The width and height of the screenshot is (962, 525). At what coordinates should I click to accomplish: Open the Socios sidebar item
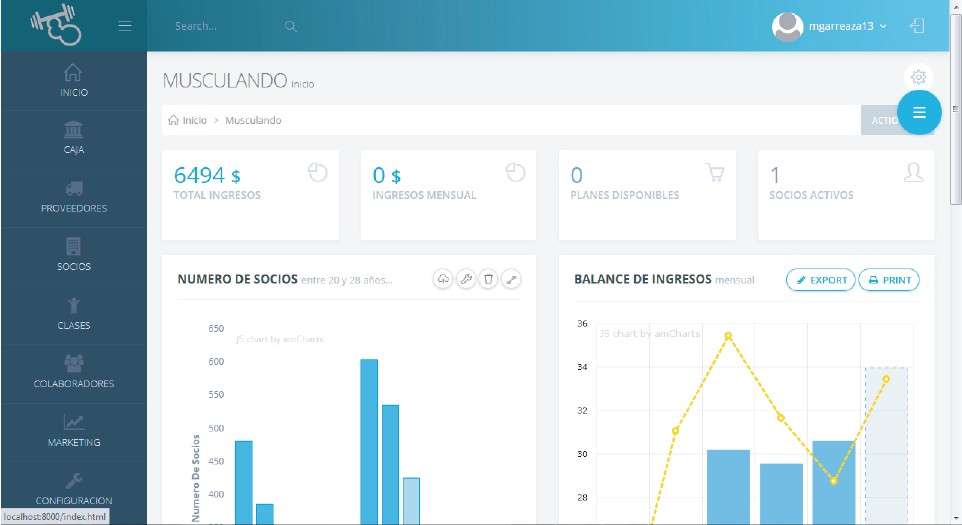tap(74, 256)
